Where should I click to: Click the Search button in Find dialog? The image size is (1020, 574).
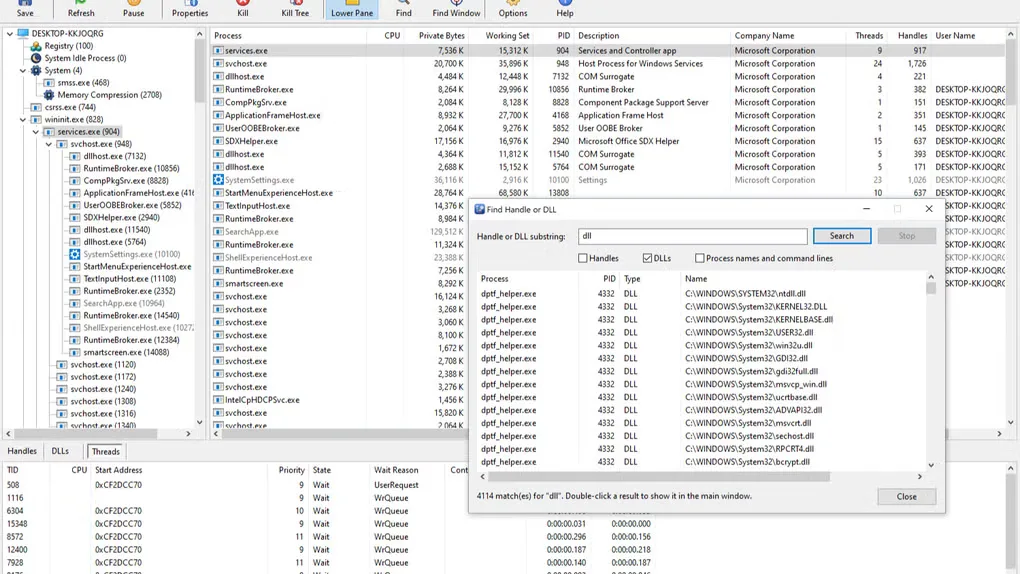tap(842, 236)
